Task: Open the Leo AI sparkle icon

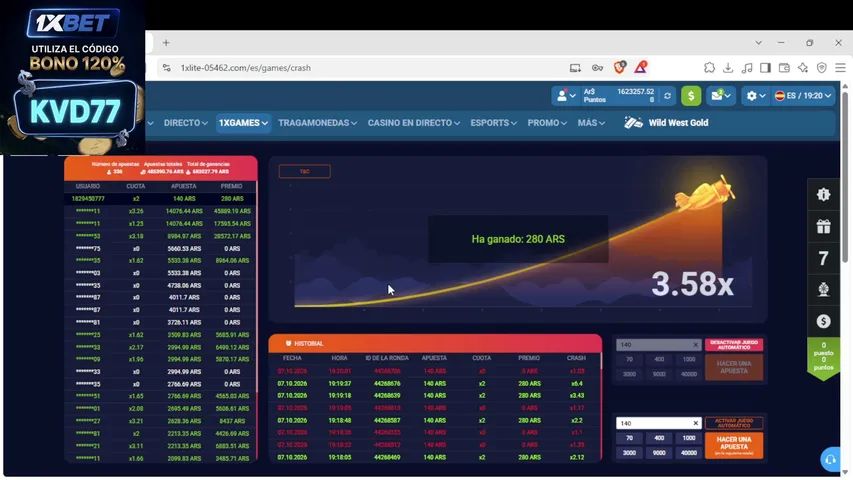Action: click(803, 68)
